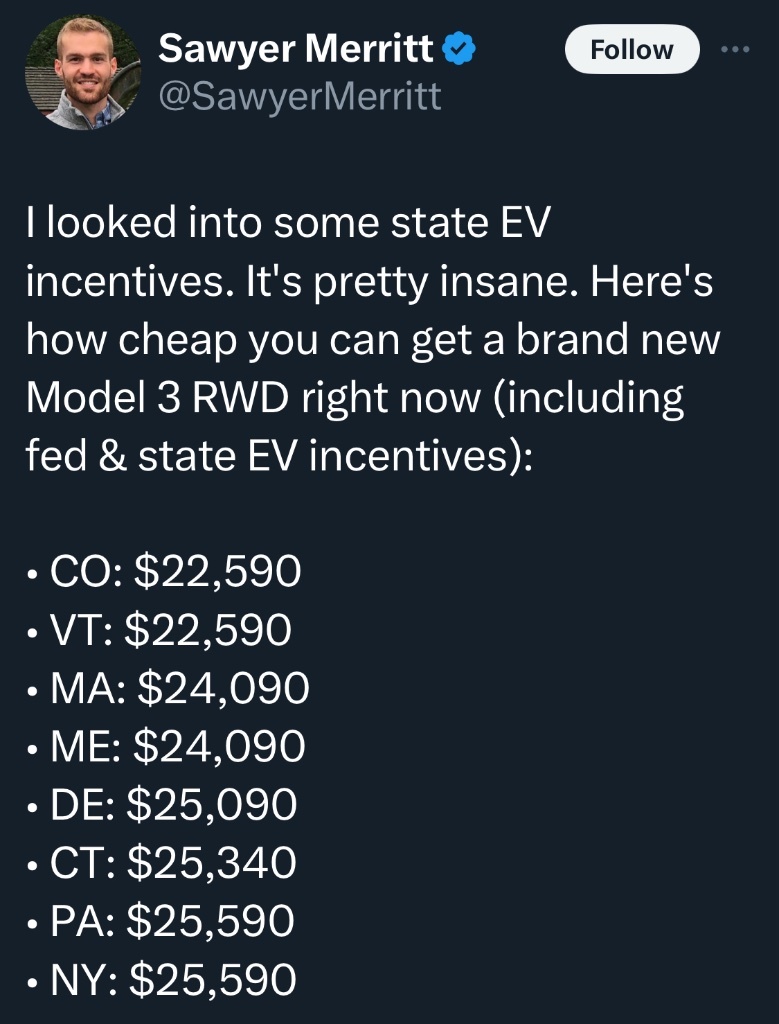779x1024 pixels.
Task: Click the 'I looked into some state EV' line
Action: click(288, 223)
